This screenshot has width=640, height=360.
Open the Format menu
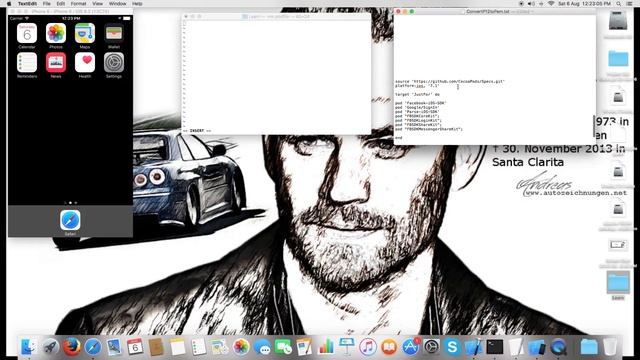tap(78, 4)
